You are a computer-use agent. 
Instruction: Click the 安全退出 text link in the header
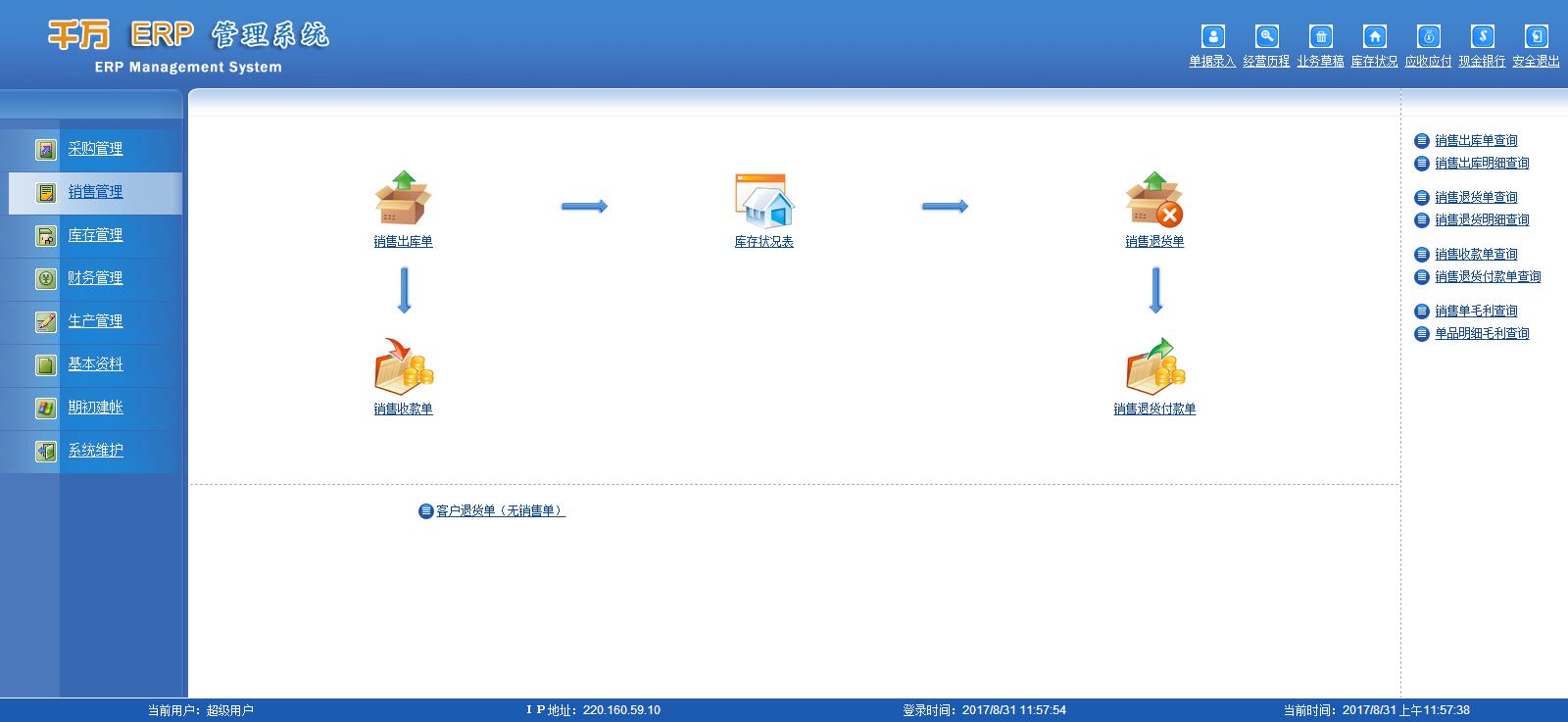click(1536, 62)
